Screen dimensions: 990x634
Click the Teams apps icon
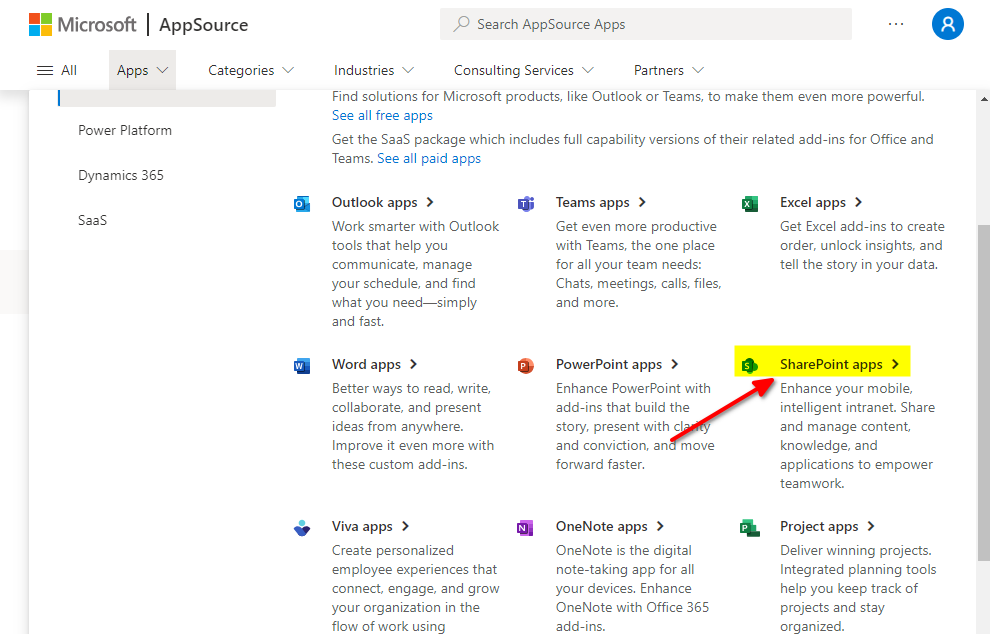coord(526,204)
